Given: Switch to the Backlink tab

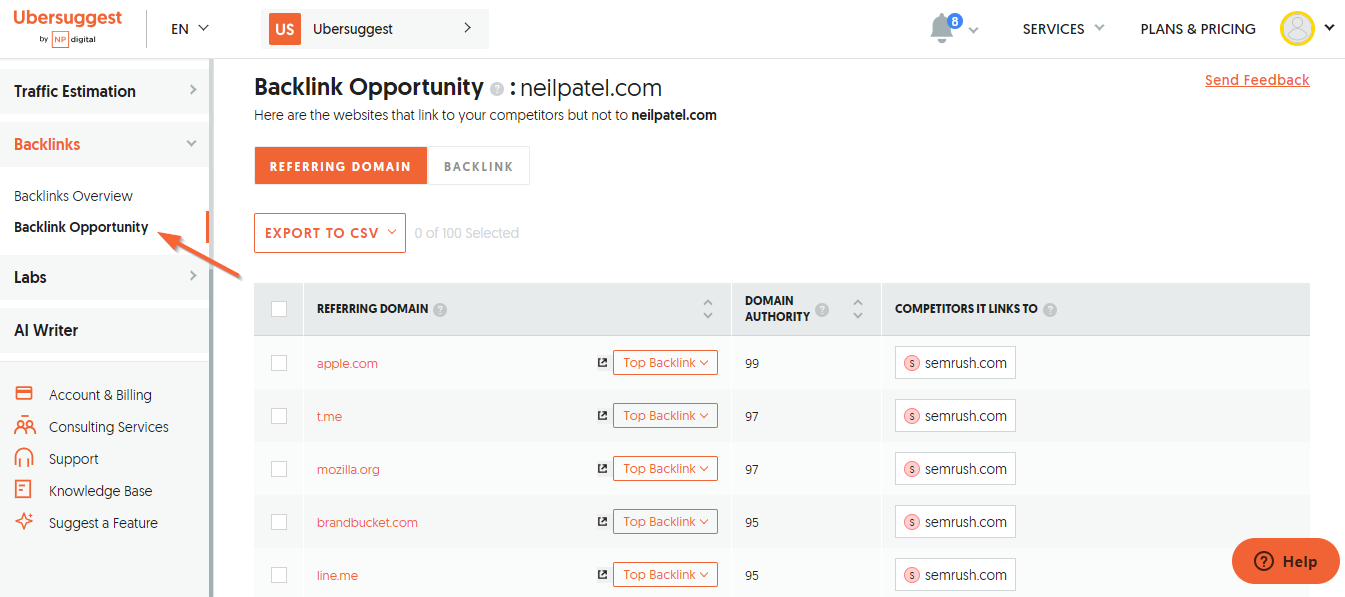Looking at the screenshot, I should coord(478,166).
